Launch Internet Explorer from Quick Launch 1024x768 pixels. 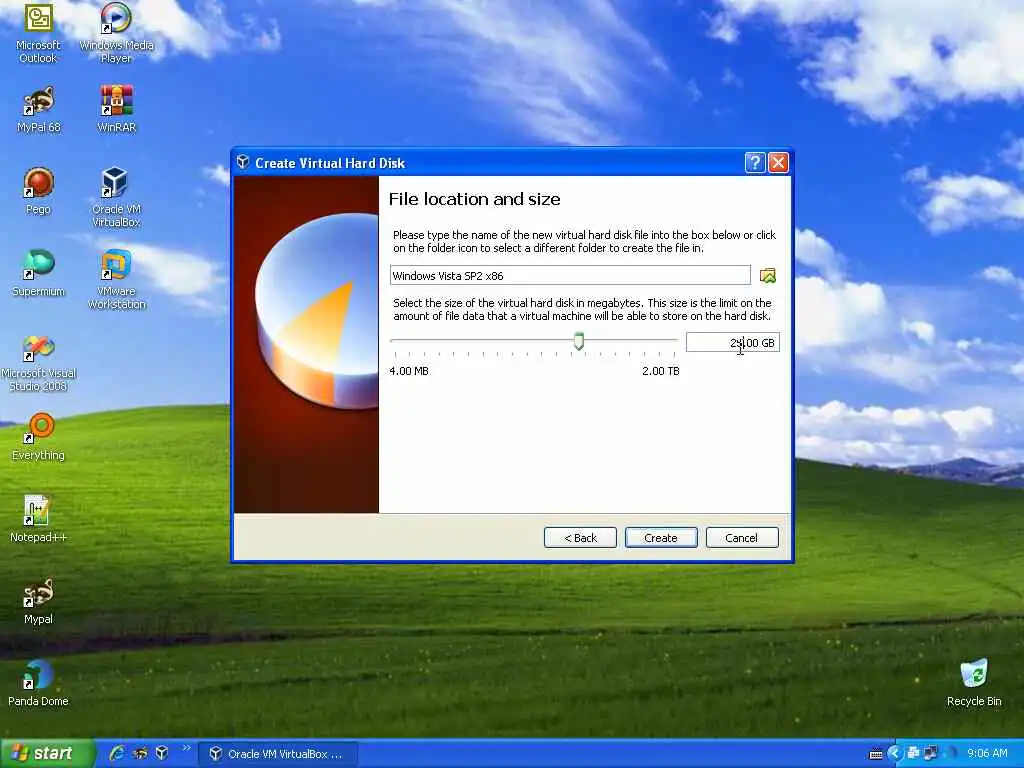pos(117,754)
